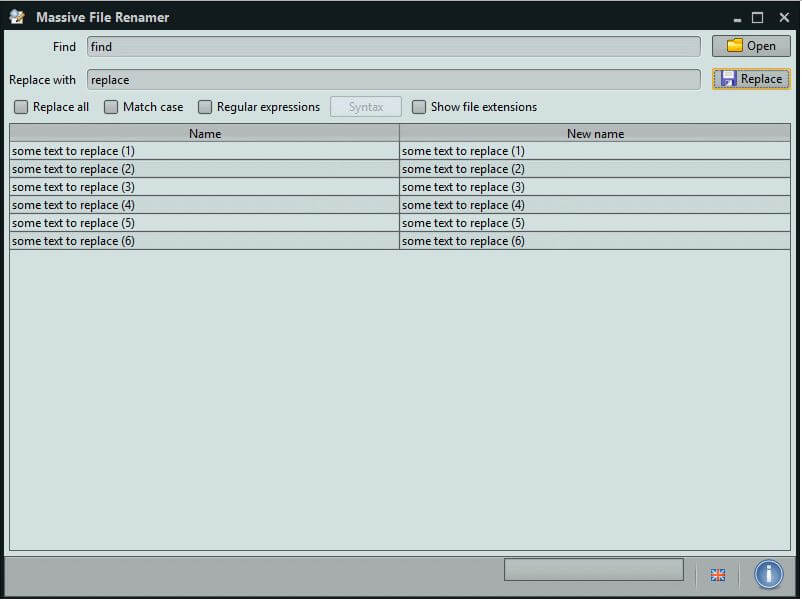Click into the Replace with field

393,80
